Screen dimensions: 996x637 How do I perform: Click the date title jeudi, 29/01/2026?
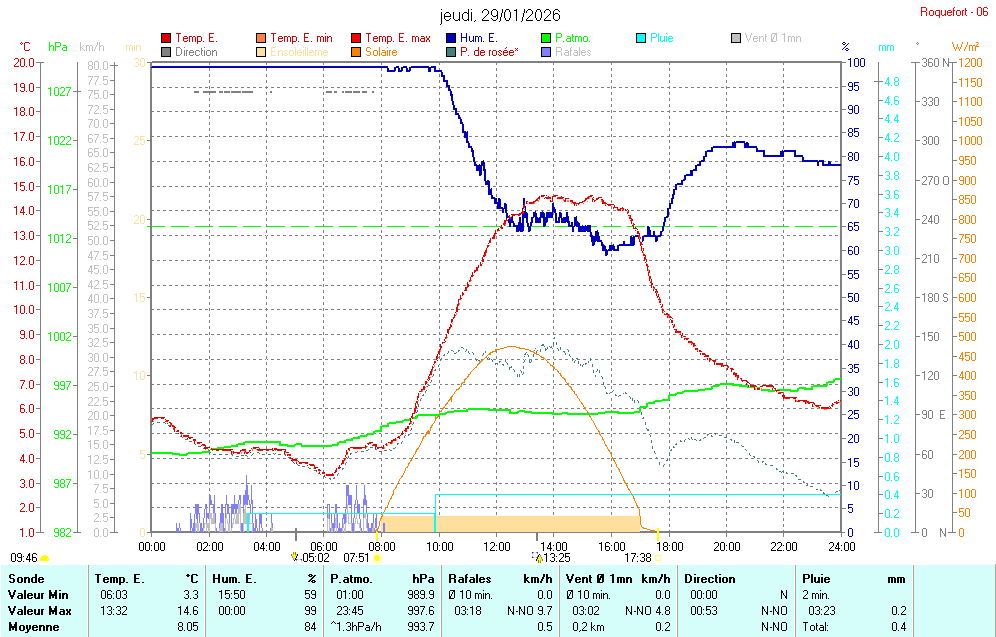(500, 15)
